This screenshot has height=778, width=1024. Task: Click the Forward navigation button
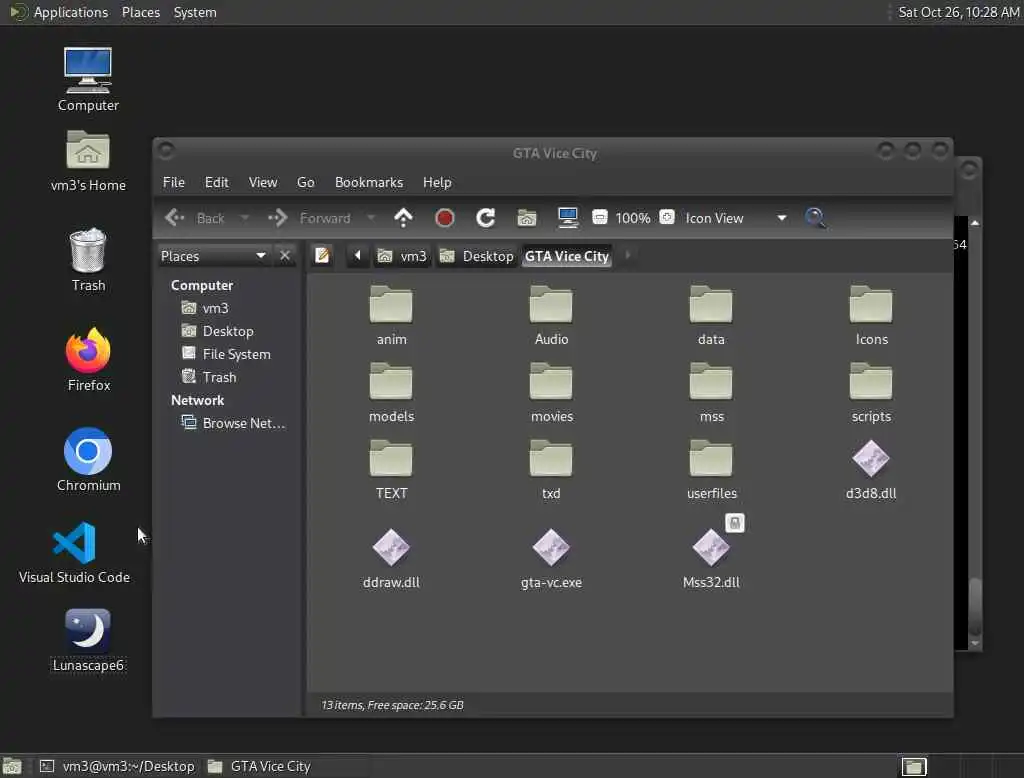click(x=310, y=218)
